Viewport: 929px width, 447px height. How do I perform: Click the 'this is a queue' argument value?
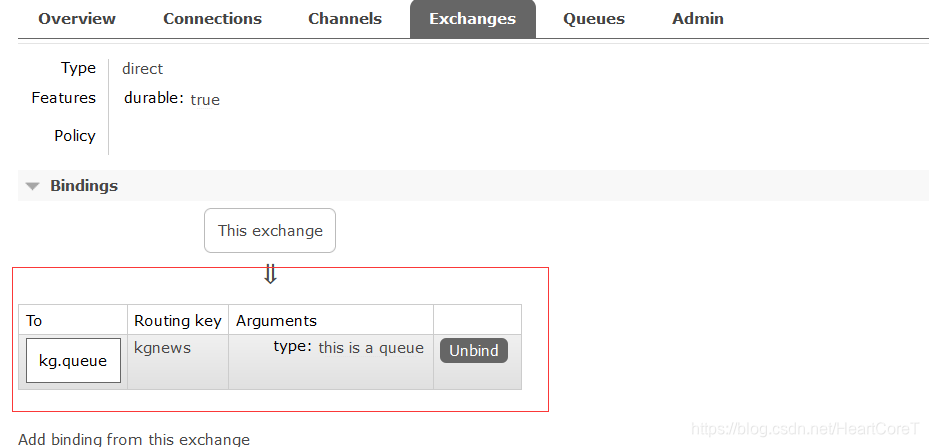(371, 348)
